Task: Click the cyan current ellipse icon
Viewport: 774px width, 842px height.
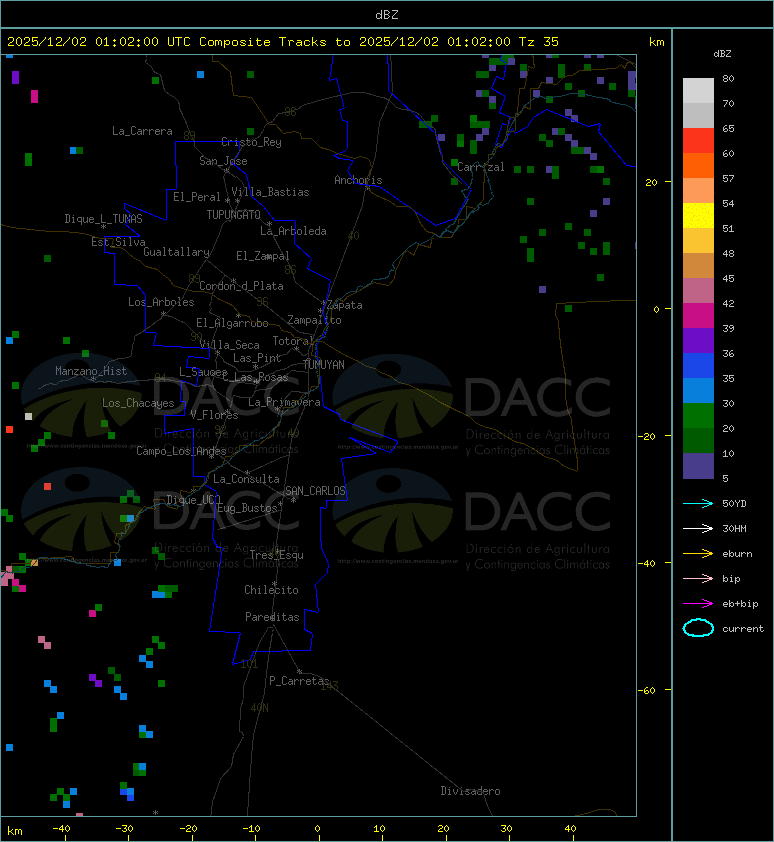Action: tap(698, 628)
